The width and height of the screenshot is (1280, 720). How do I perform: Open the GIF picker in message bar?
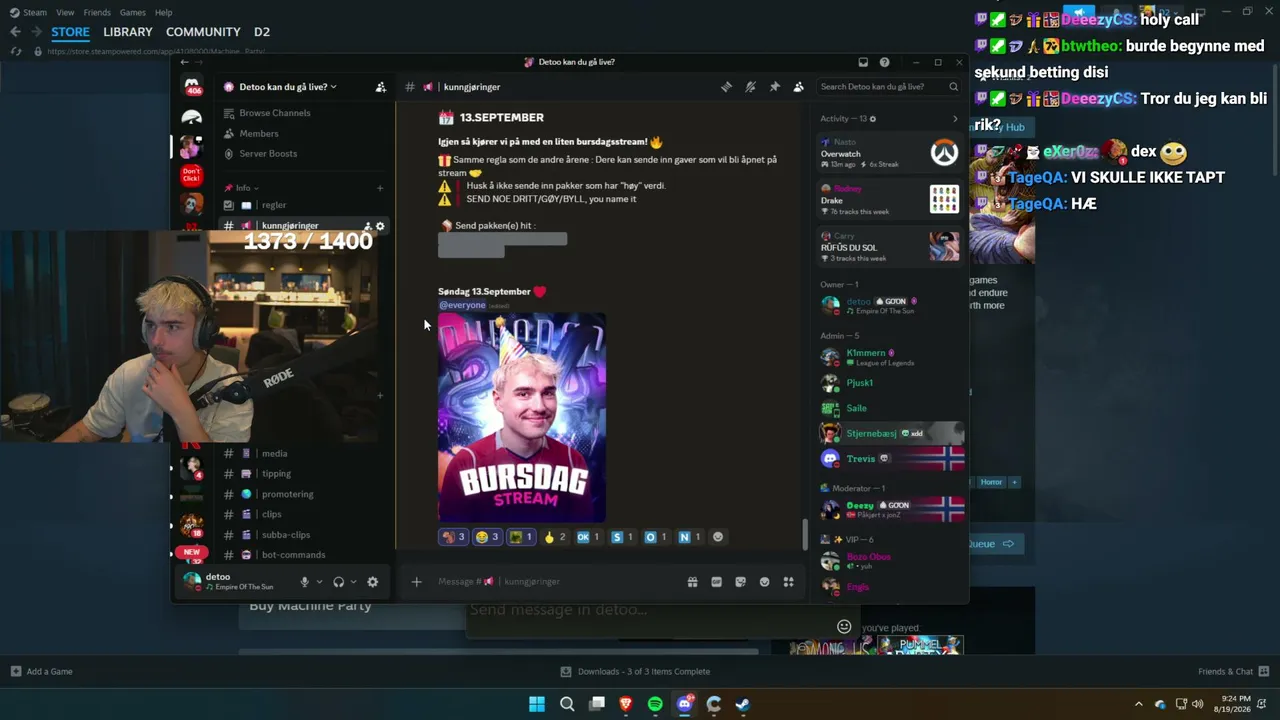tap(716, 582)
